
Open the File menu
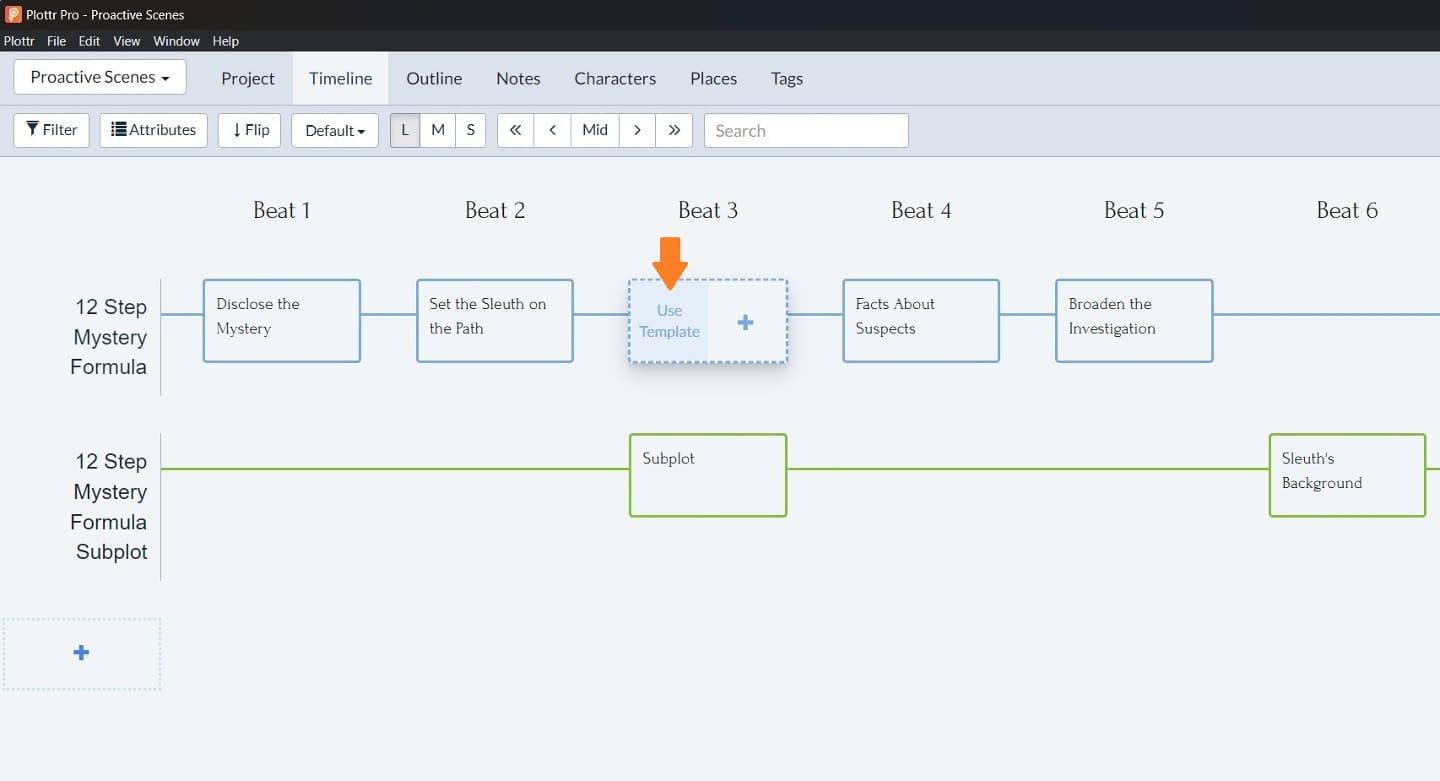56,41
